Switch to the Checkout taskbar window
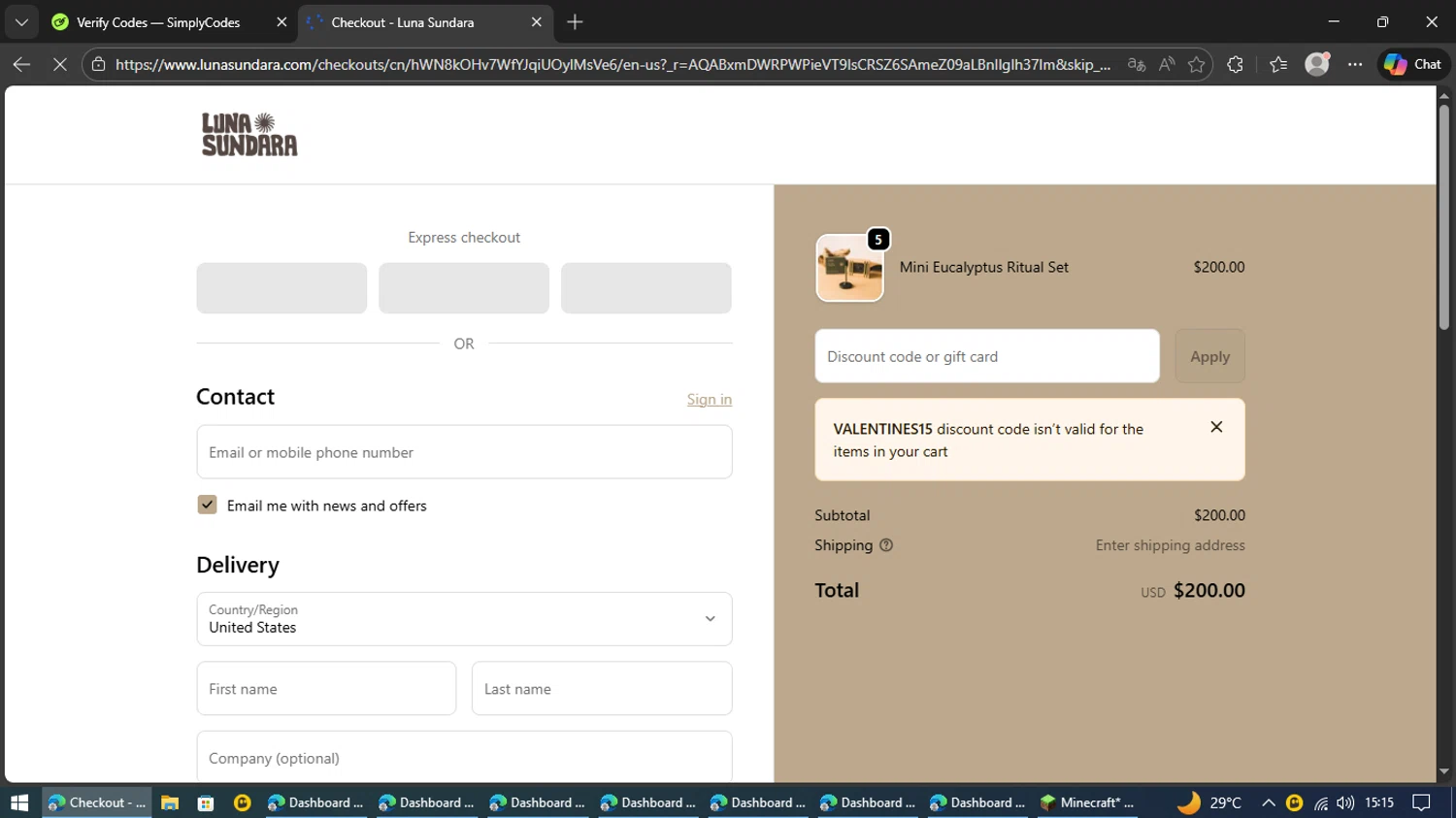 (97, 802)
